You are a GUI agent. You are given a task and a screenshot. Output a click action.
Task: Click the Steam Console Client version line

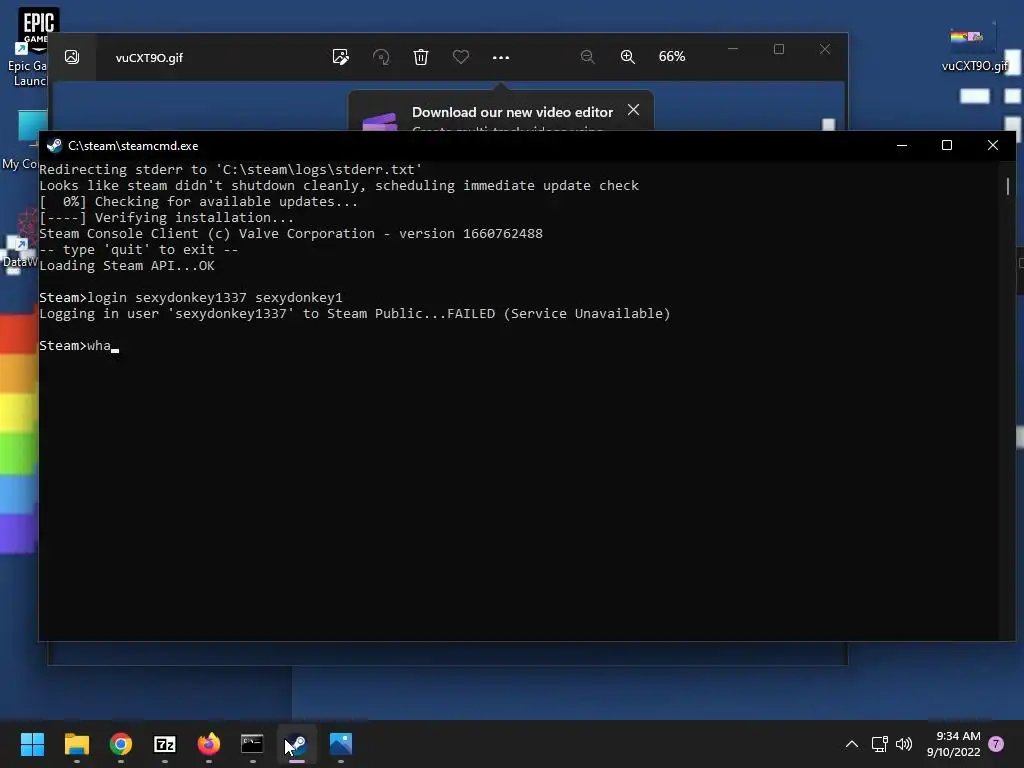point(291,234)
